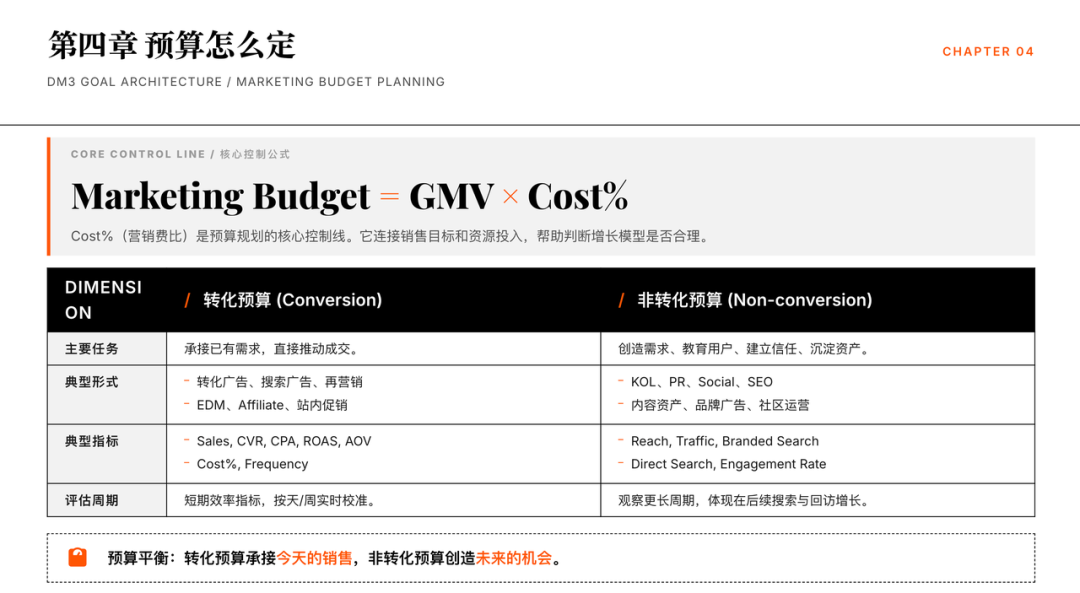Click Reach, Traffic, Branded Search line
Viewport: 1080px width, 593px height.
[x=725, y=441]
